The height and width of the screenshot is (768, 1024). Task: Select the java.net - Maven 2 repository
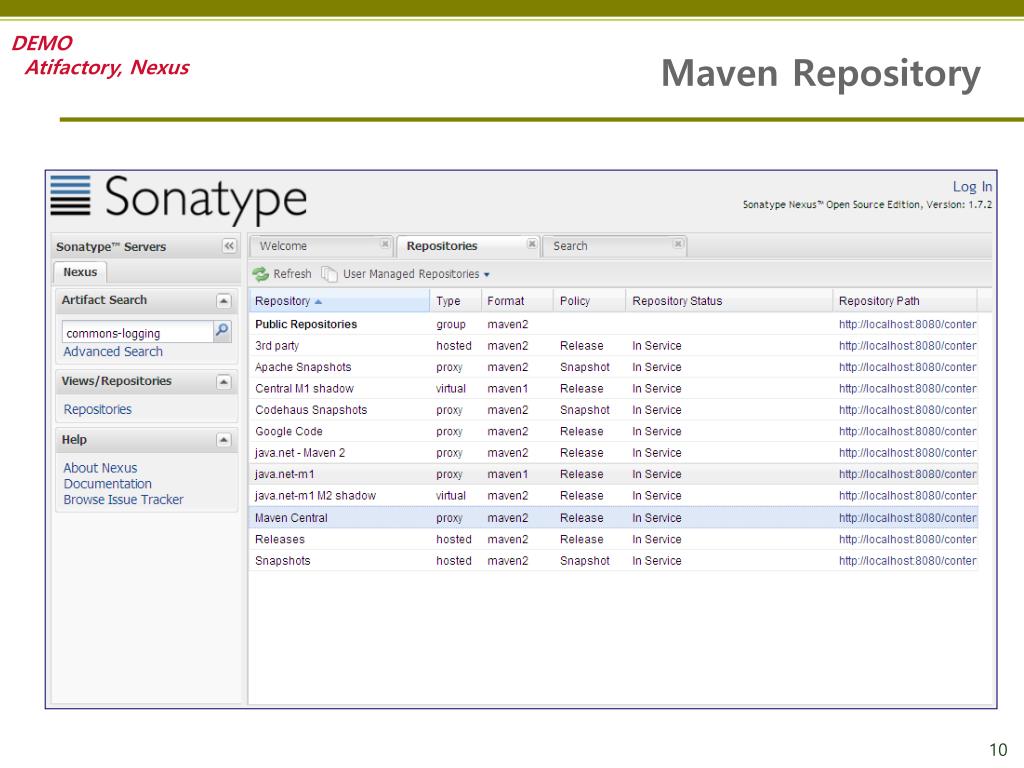coord(613,453)
